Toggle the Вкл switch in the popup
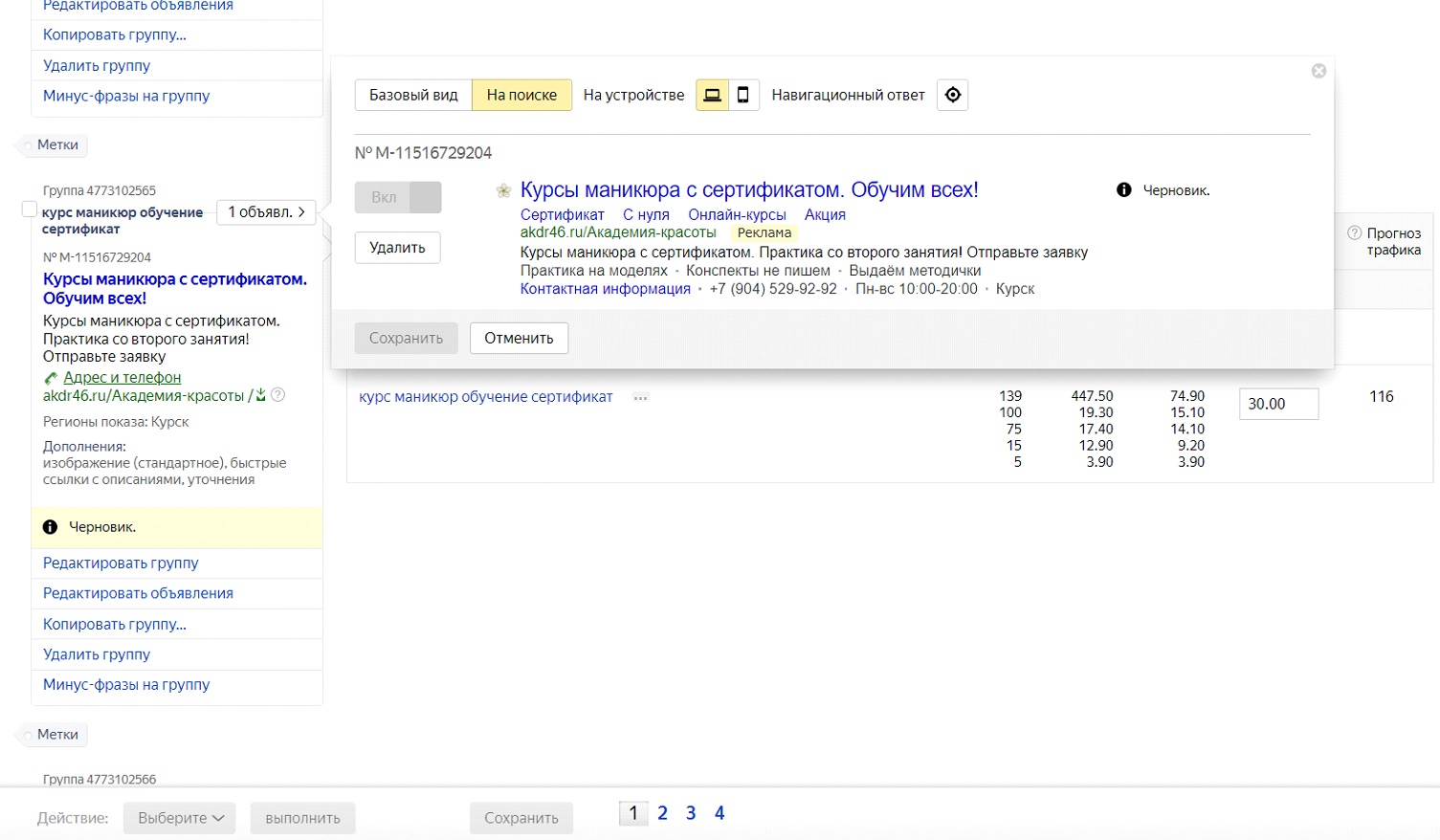This screenshot has height=840, width=1440. (398, 197)
